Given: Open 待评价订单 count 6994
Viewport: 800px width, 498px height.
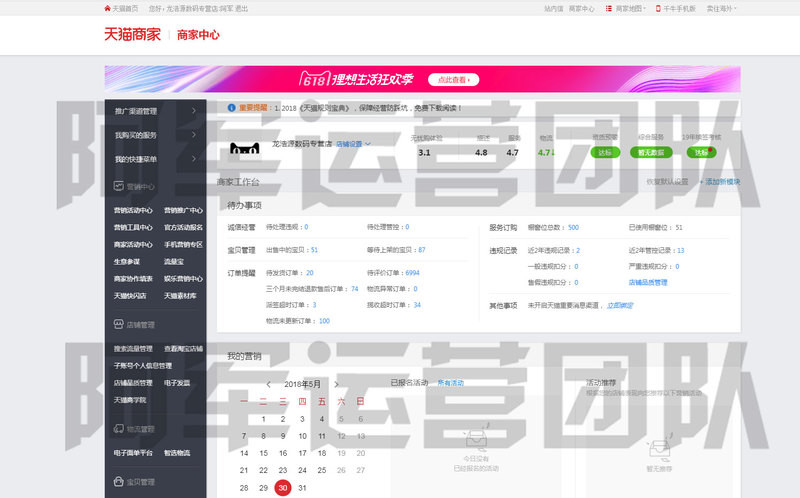Looking at the screenshot, I should coord(412,273).
